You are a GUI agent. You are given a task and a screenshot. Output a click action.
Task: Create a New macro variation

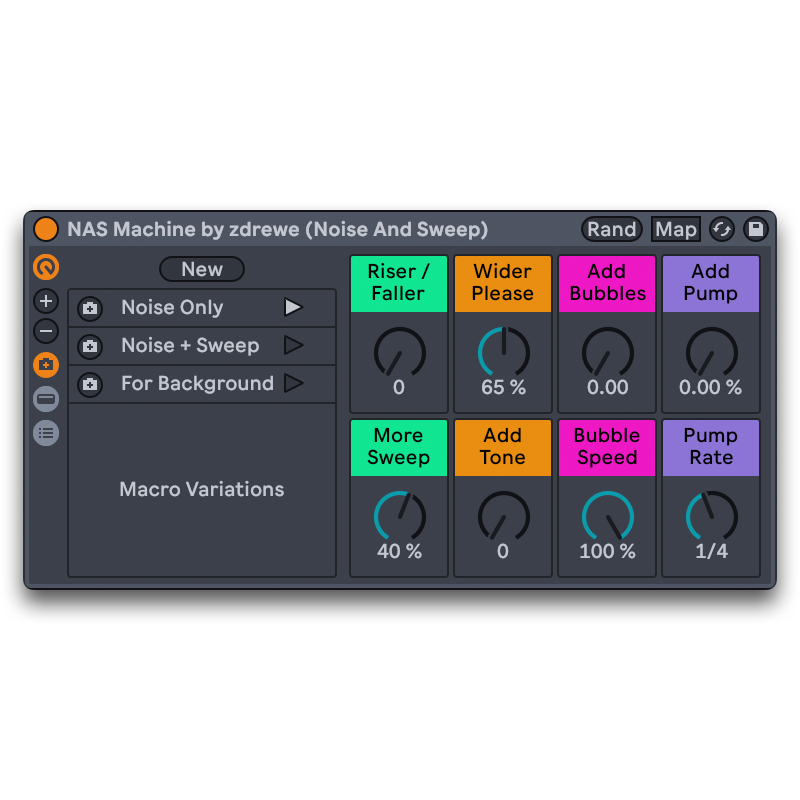coord(202,269)
